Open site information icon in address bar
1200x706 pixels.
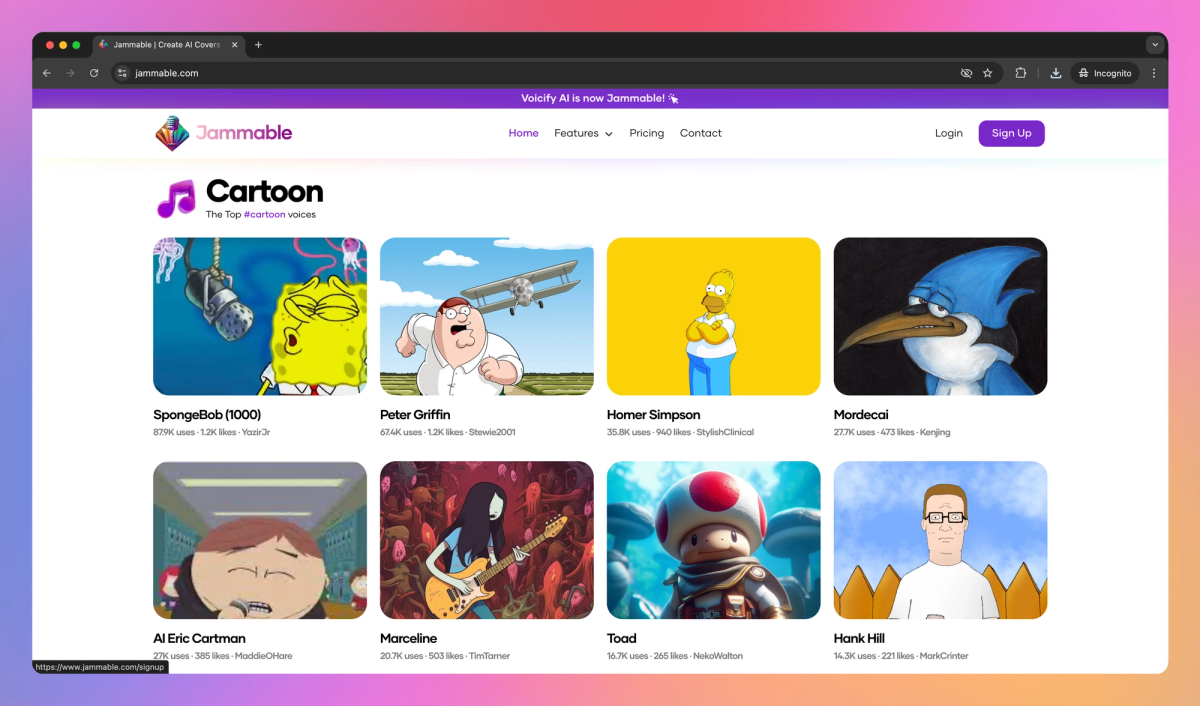point(122,73)
